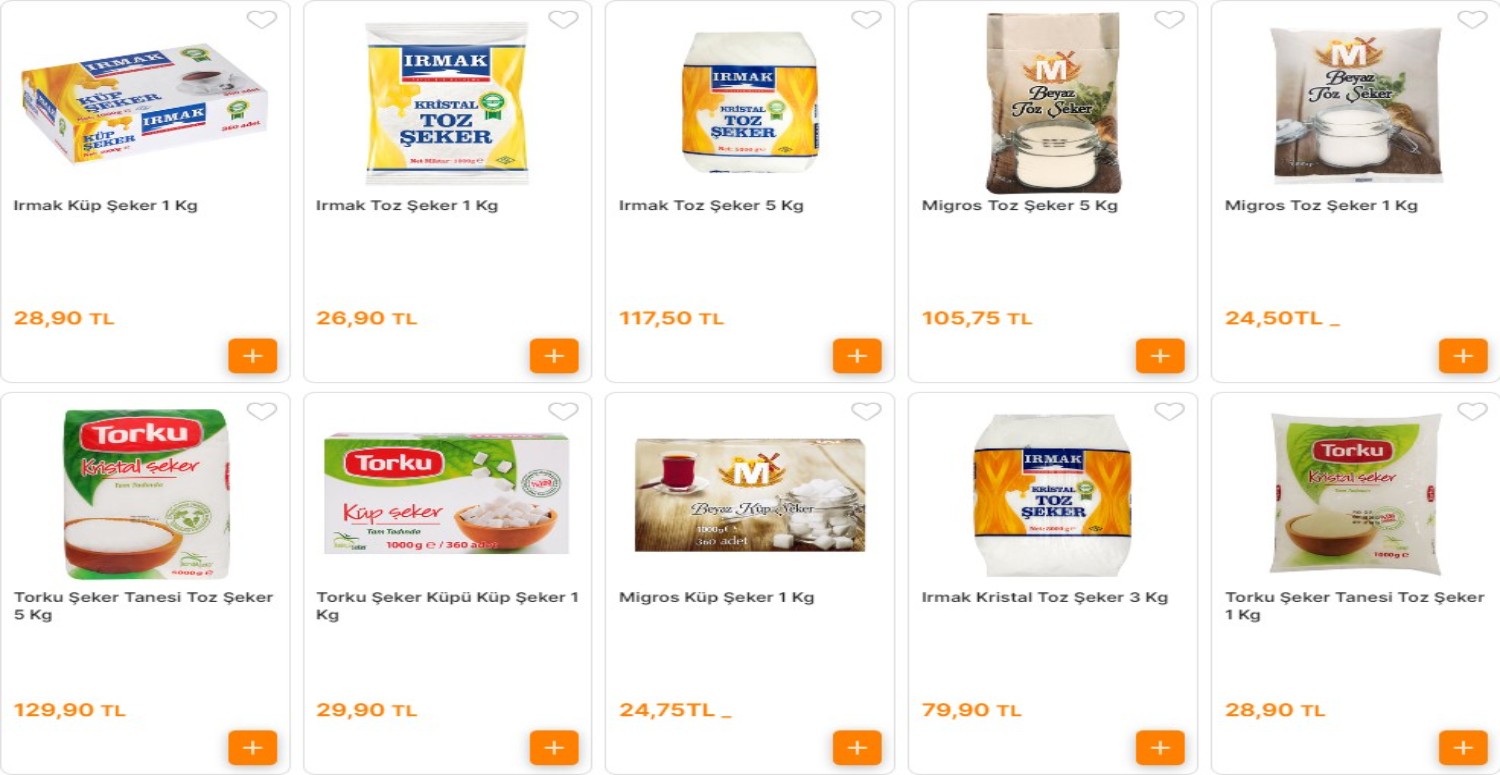
Task: Toggle heart on Irmak Toz Şeker 5 Kg
Action: tap(866, 20)
